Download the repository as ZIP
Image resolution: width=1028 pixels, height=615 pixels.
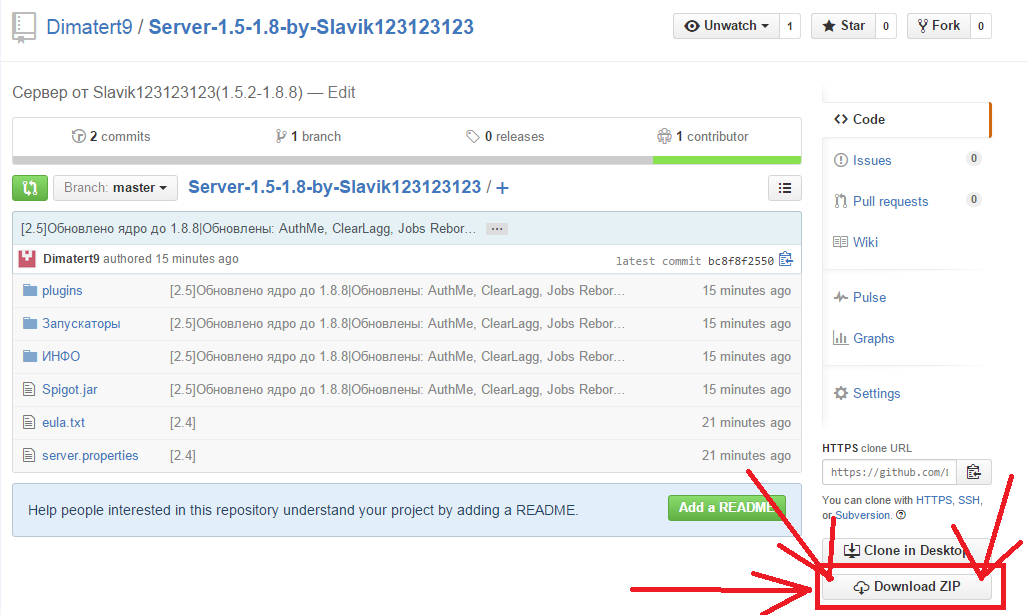click(907, 587)
